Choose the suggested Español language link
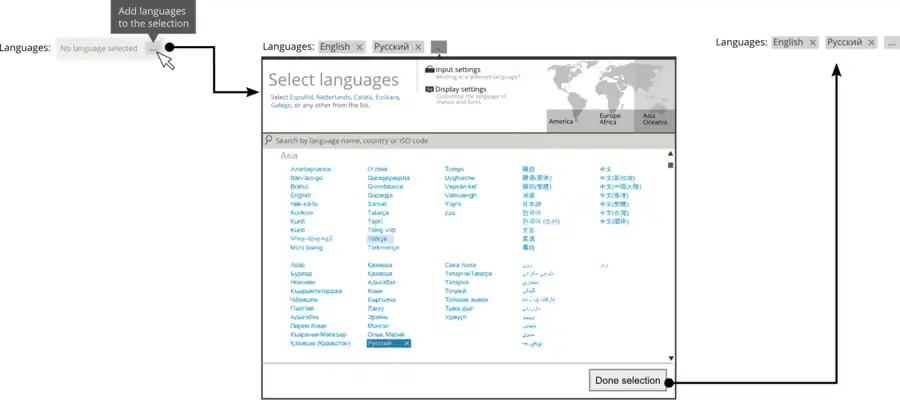 coord(301,97)
